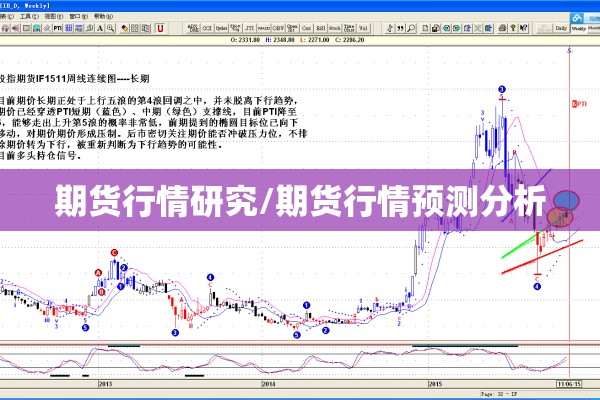Click the Vol indicator button
Screen dimensions: 600x400
point(363,28)
